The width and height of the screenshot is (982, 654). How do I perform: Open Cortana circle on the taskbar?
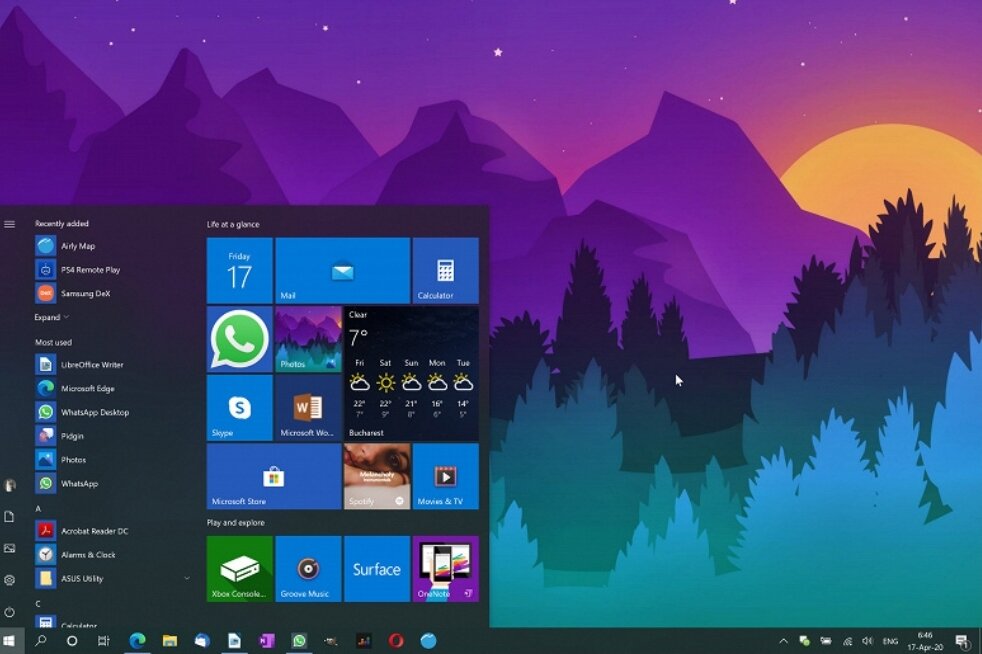click(72, 641)
